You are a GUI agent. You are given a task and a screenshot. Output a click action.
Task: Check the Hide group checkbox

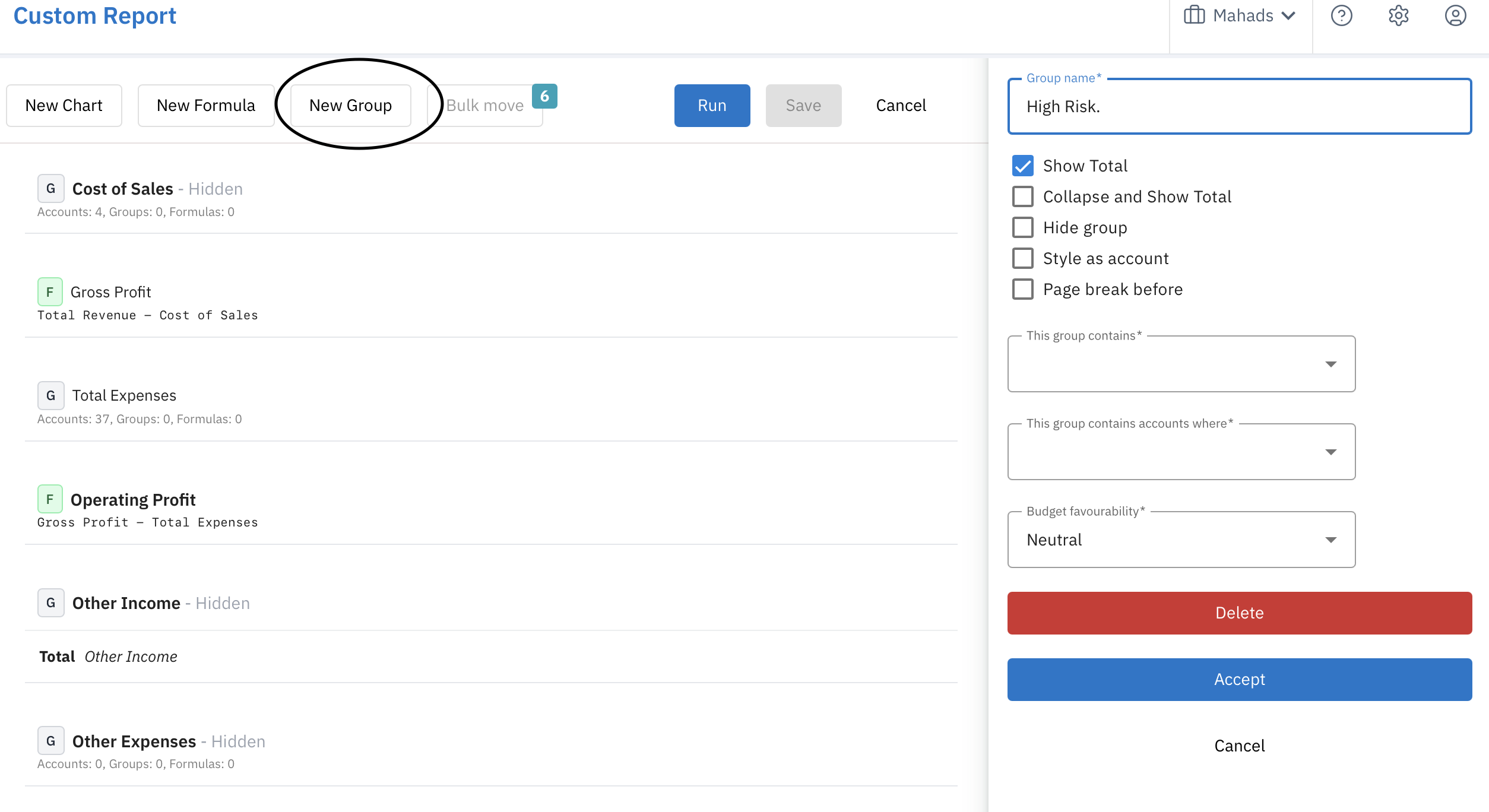[1022, 227]
